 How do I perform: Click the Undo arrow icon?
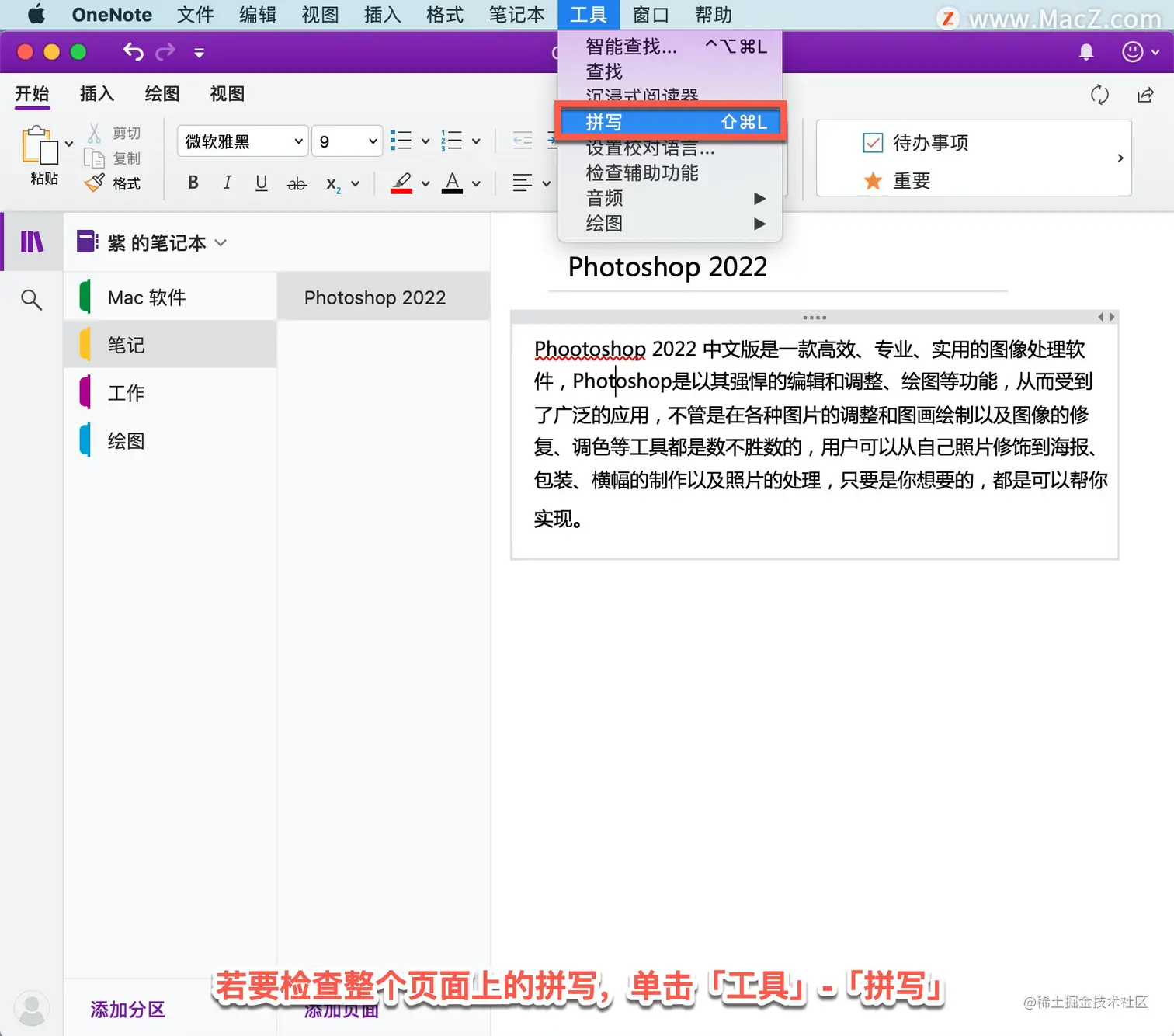coord(134,52)
